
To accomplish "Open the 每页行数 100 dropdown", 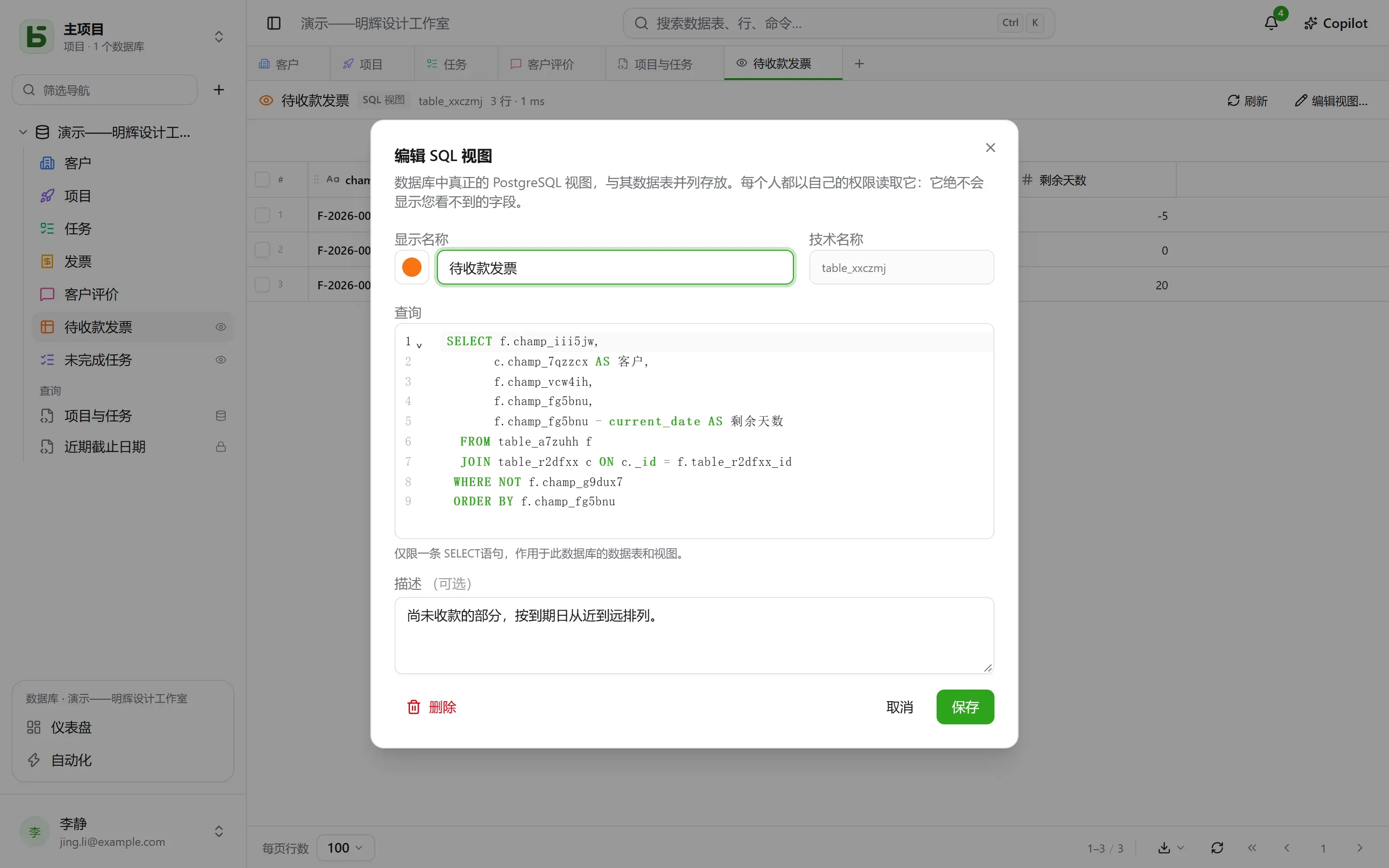I will click(x=345, y=848).
